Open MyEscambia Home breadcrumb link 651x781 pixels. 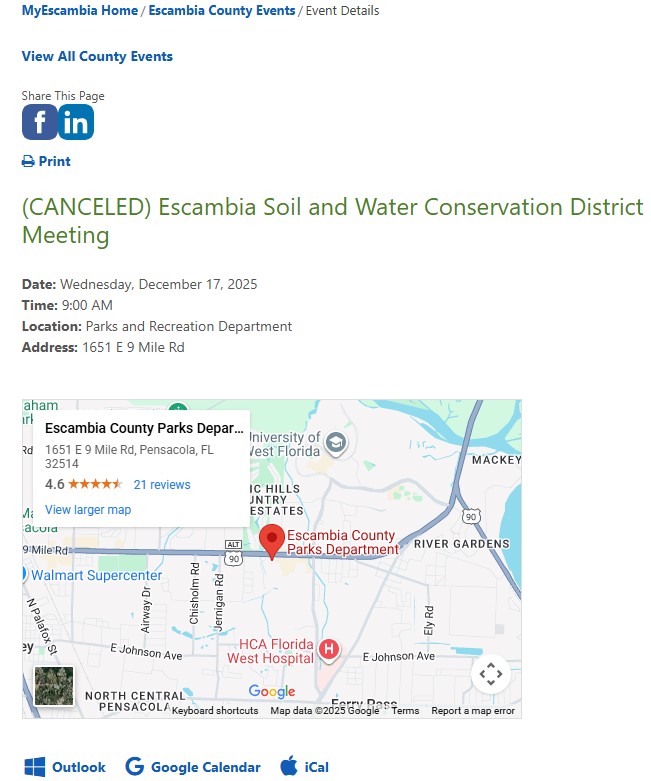coord(80,10)
